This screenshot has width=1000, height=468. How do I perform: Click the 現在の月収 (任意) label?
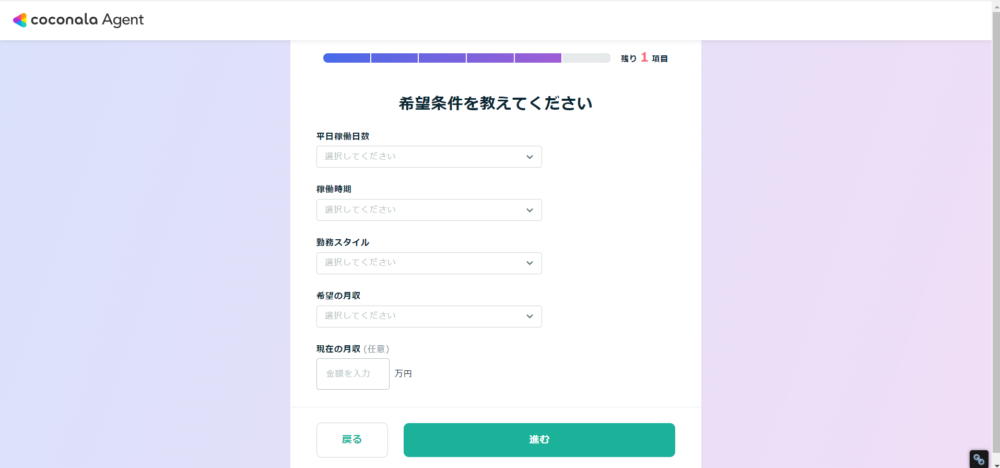pos(353,349)
